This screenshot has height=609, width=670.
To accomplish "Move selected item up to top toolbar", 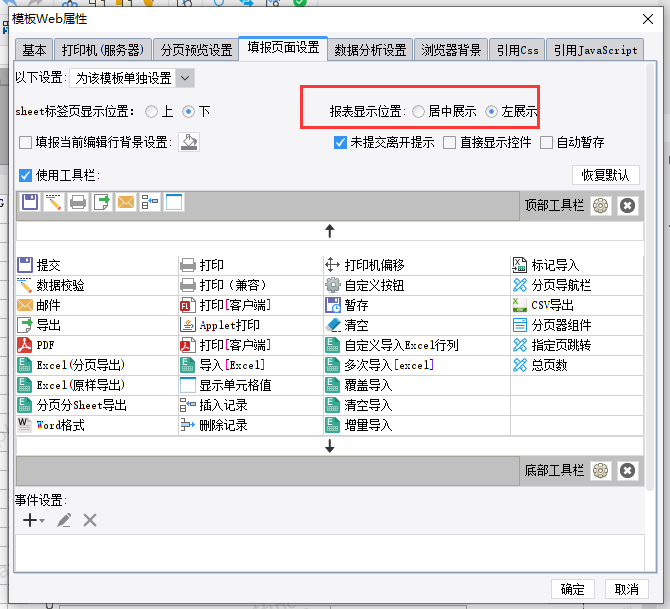I will click(x=329, y=231).
